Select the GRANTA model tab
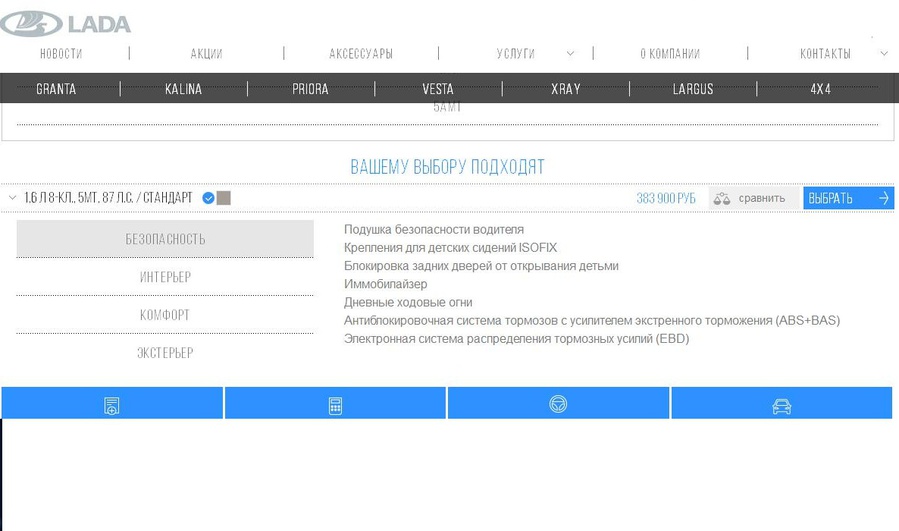This screenshot has width=899, height=531. point(56,89)
